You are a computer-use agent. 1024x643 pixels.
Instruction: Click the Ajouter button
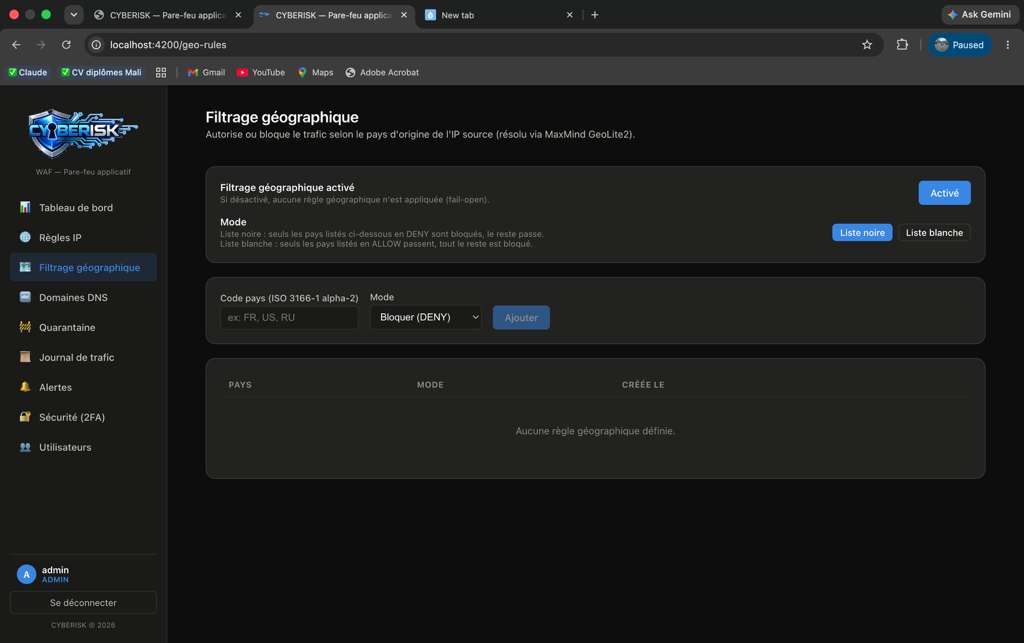point(521,317)
